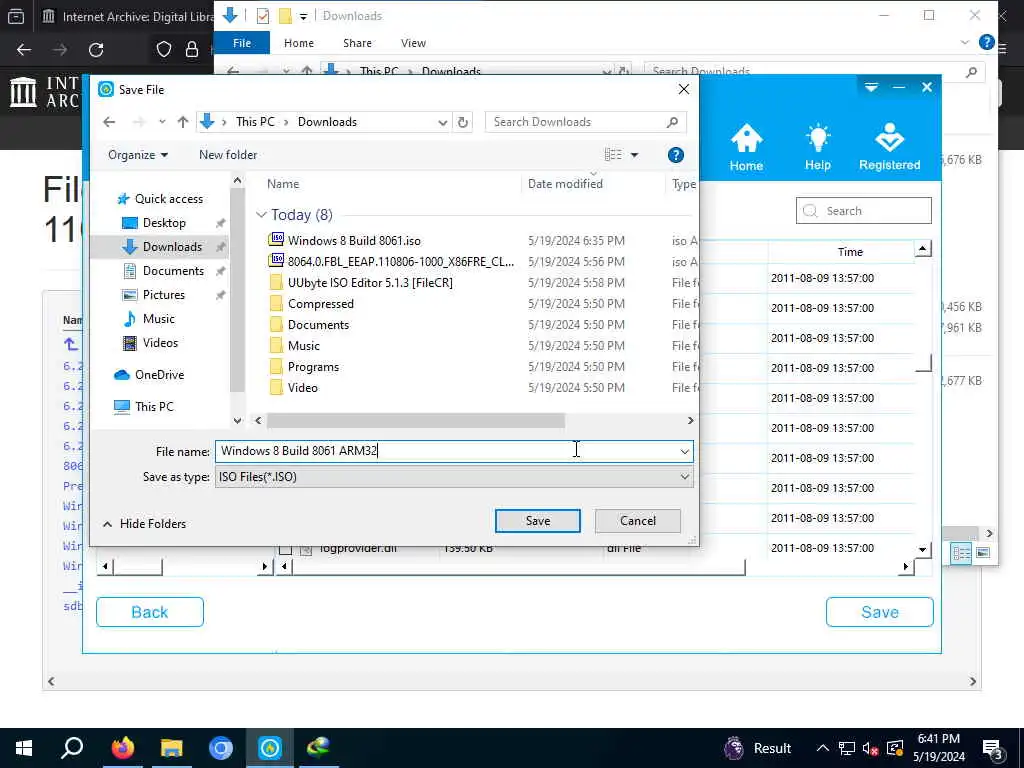Open Share tab in Explorer window
The width and height of the screenshot is (1024, 768).
357,43
